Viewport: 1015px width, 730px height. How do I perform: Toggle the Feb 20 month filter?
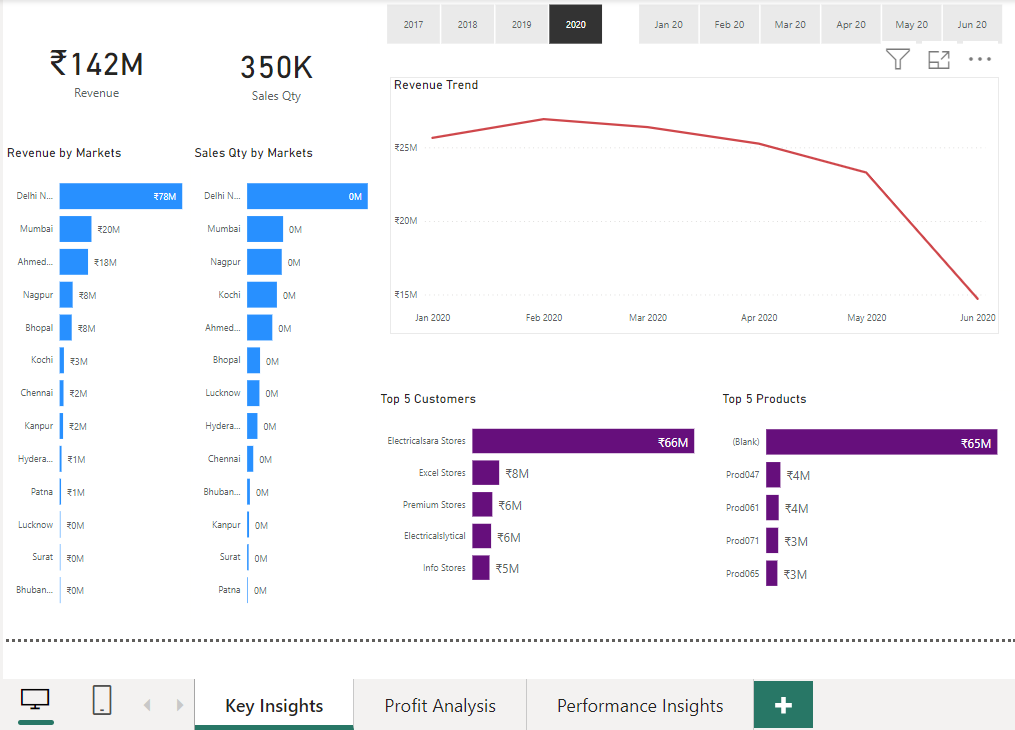point(729,24)
